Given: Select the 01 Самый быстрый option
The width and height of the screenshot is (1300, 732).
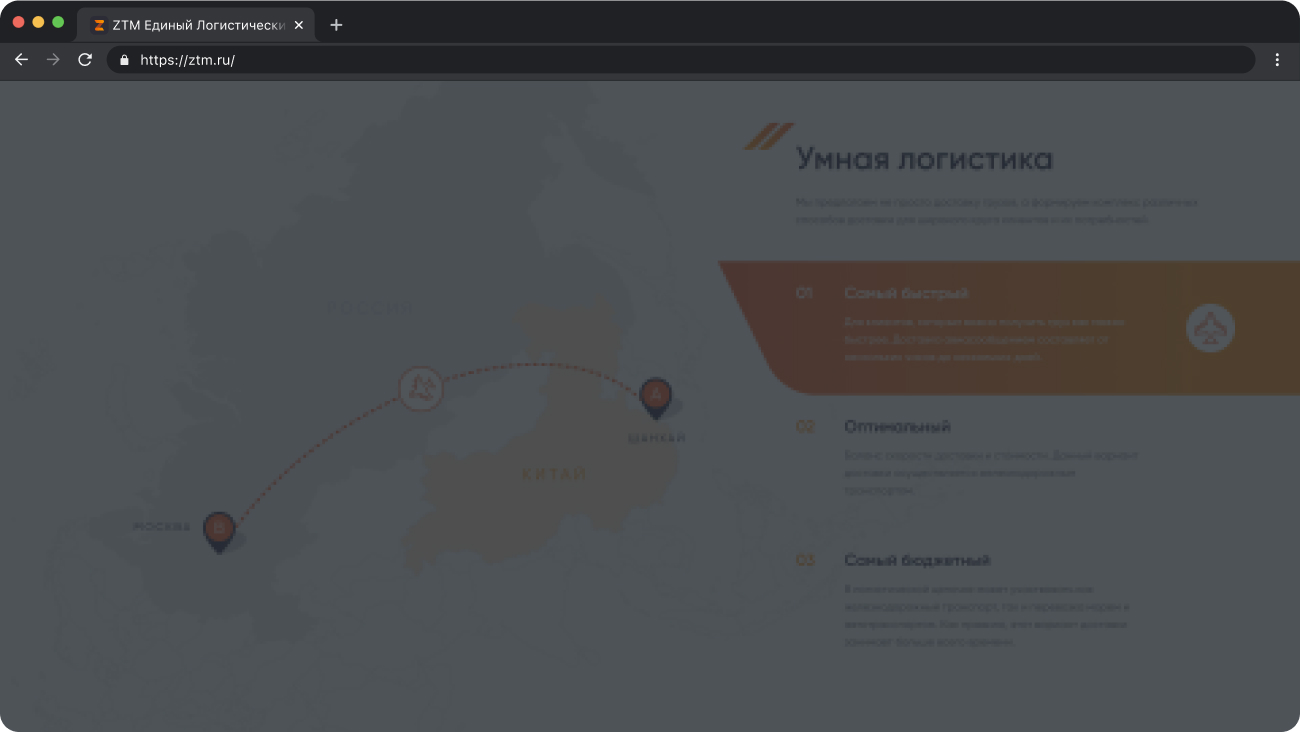Looking at the screenshot, I should click(906, 294).
